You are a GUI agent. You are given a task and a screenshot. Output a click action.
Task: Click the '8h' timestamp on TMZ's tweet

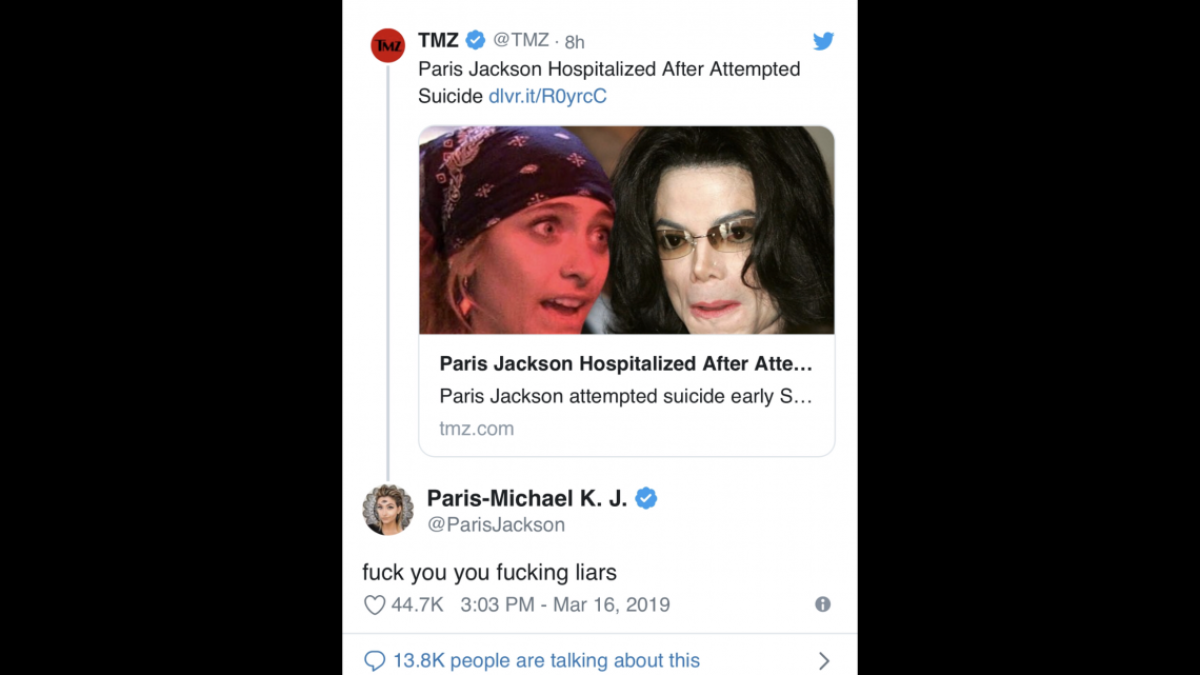(x=576, y=41)
